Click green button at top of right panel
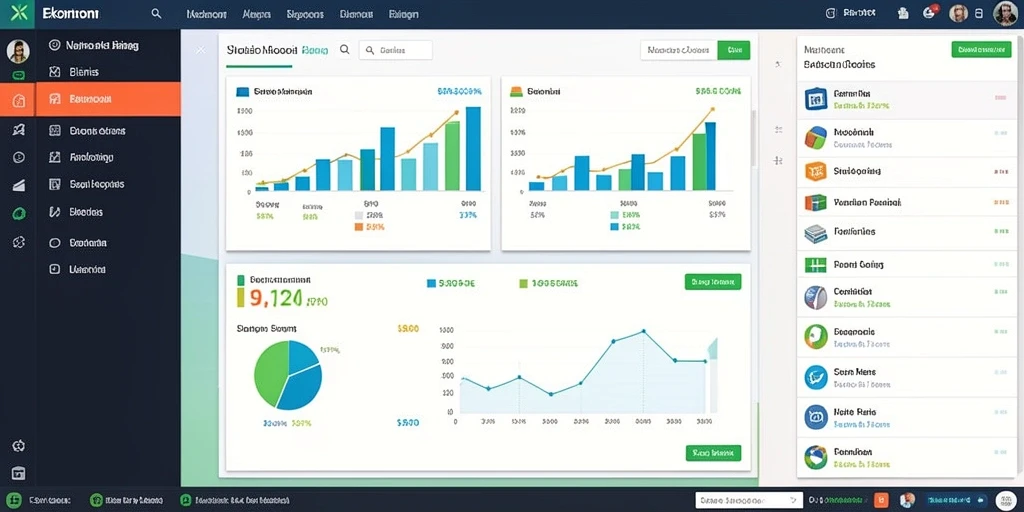This screenshot has height=512, width=1024. point(981,49)
